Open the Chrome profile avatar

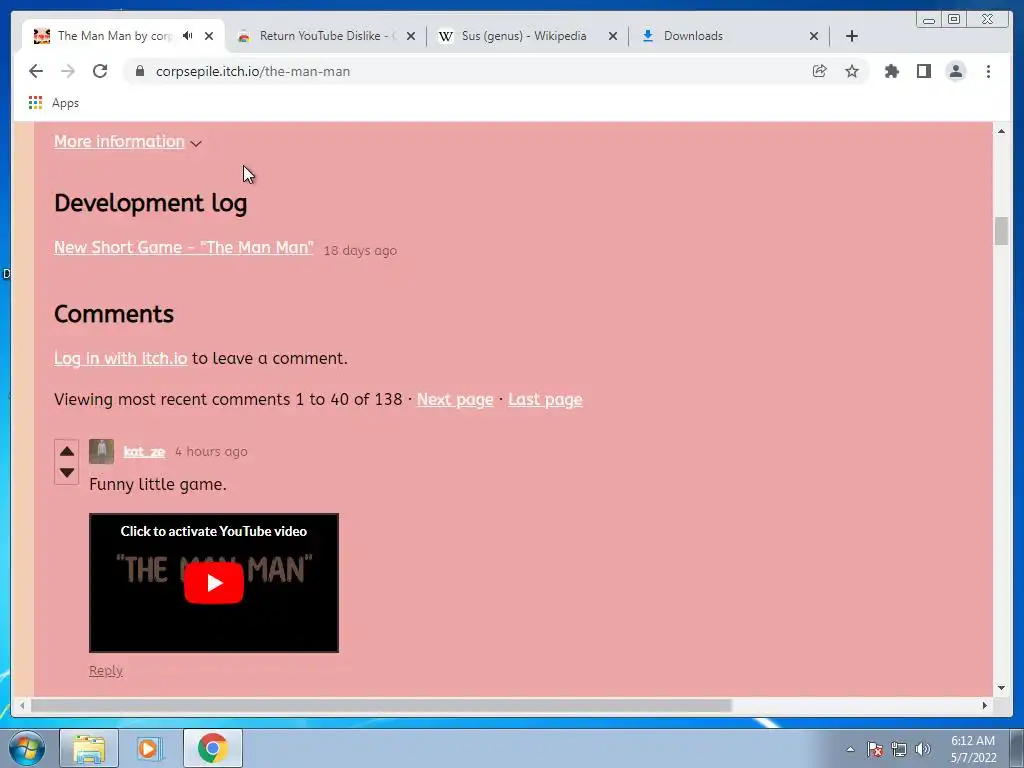pyautogui.click(x=955, y=71)
